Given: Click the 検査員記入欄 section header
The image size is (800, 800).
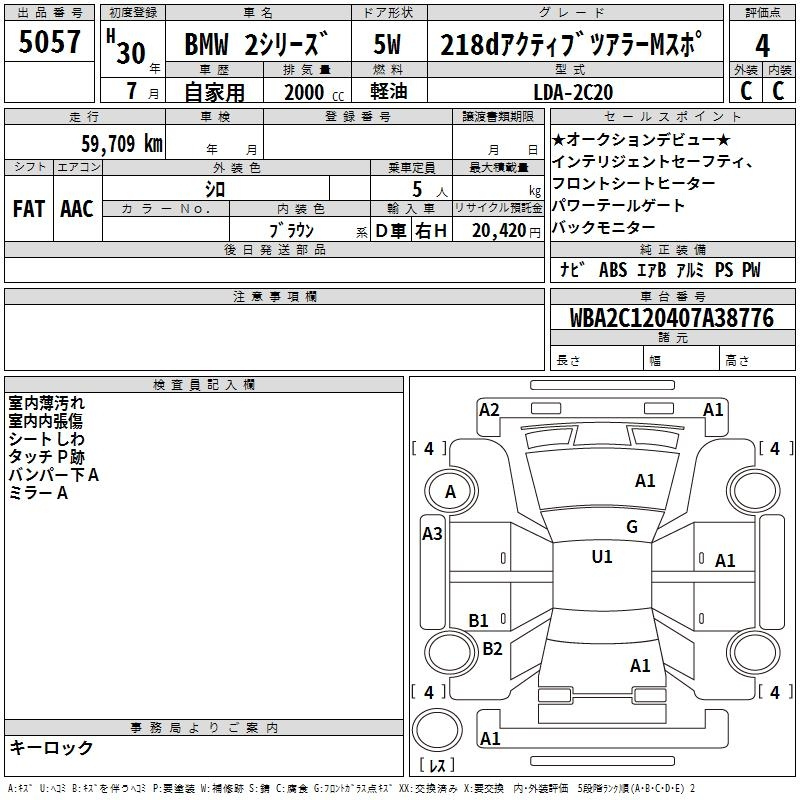Looking at the screenshot, I should pos(204,385).
